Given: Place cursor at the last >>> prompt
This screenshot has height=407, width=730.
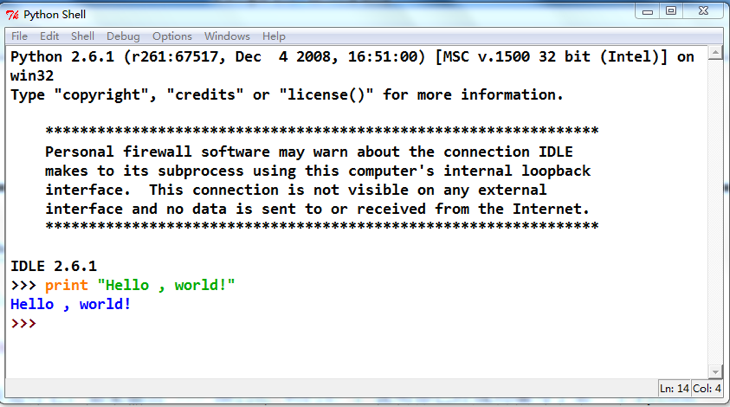Looking at the screenshot, I should tap(23, 323).
